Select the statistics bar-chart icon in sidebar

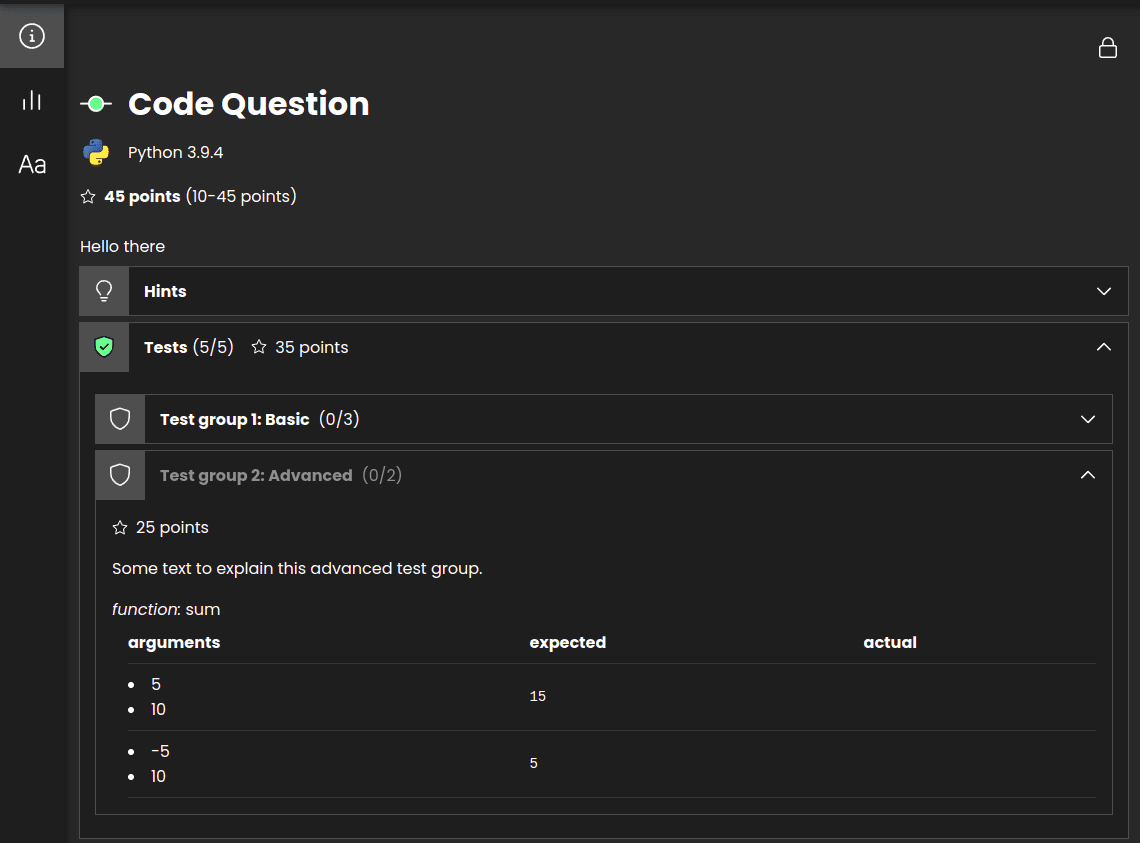[x=31, y=100]
